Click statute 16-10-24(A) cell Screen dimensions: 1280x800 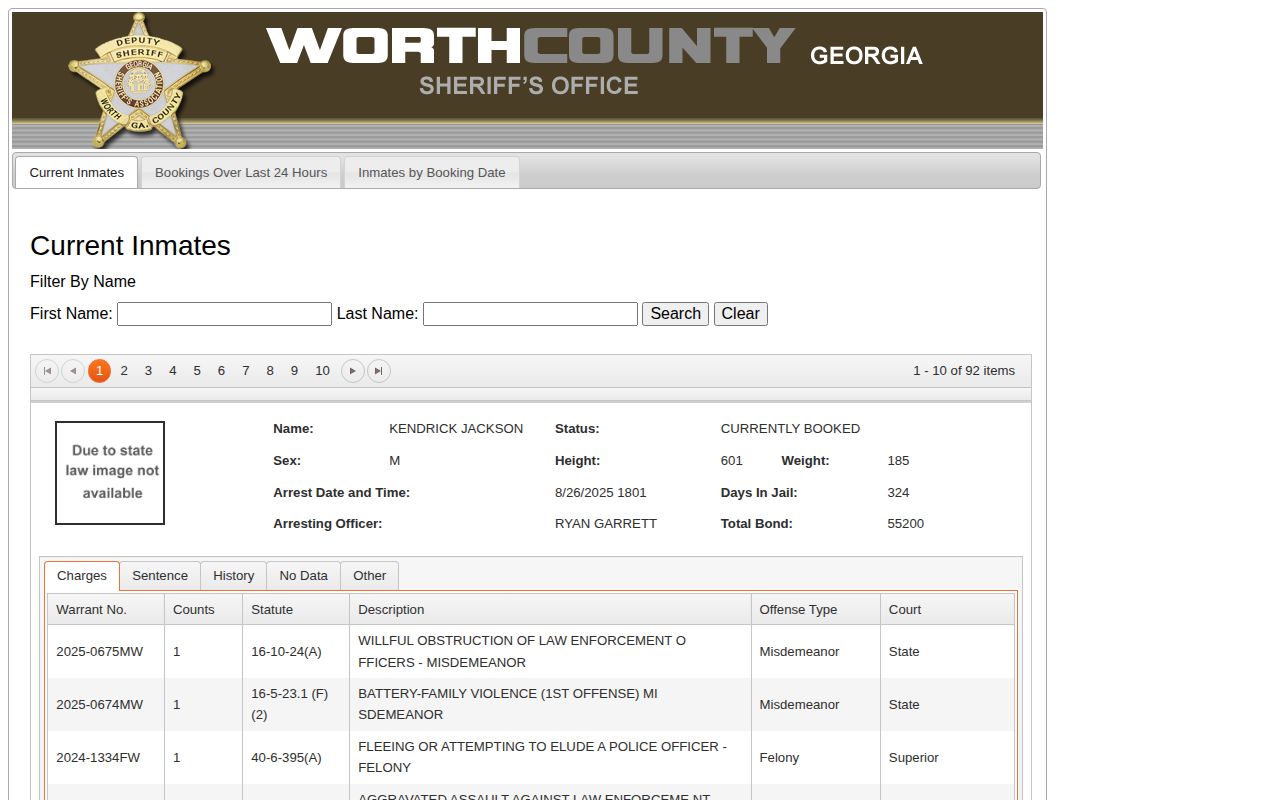(296, 652)
